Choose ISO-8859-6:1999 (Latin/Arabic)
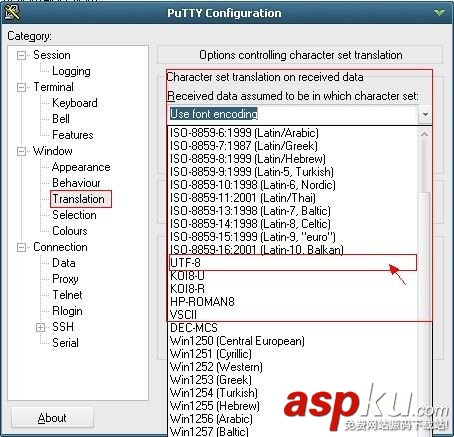Viewport: 454px width, 437px height. coord(293,133)
